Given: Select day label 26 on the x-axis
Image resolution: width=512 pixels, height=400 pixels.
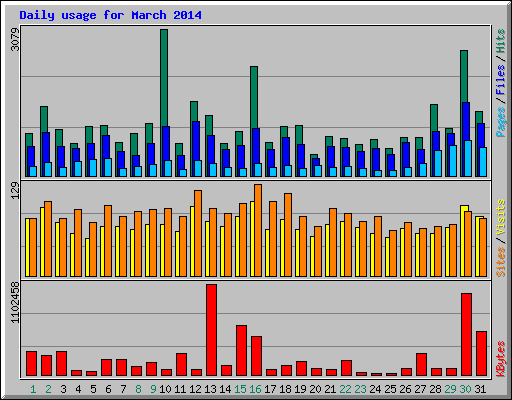Looking at the screenshot, I should (405, 389).
